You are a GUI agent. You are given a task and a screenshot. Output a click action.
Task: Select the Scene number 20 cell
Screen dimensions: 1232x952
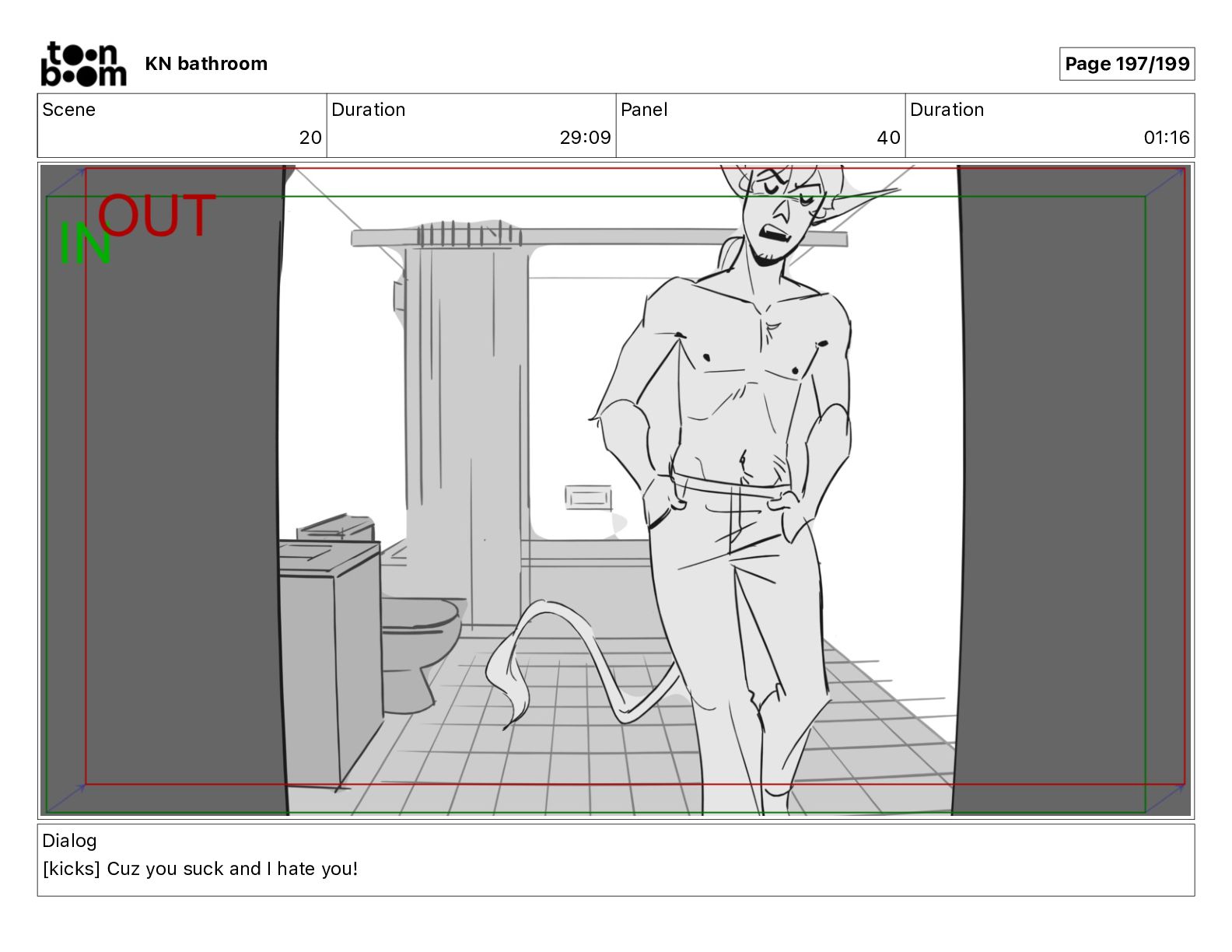coord(182,126)
